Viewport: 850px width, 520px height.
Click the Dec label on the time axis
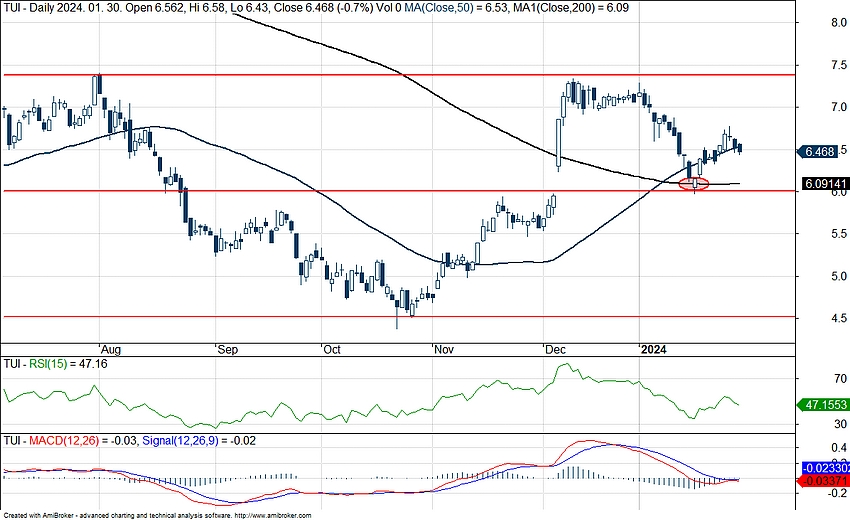click(x=556, y=350)
